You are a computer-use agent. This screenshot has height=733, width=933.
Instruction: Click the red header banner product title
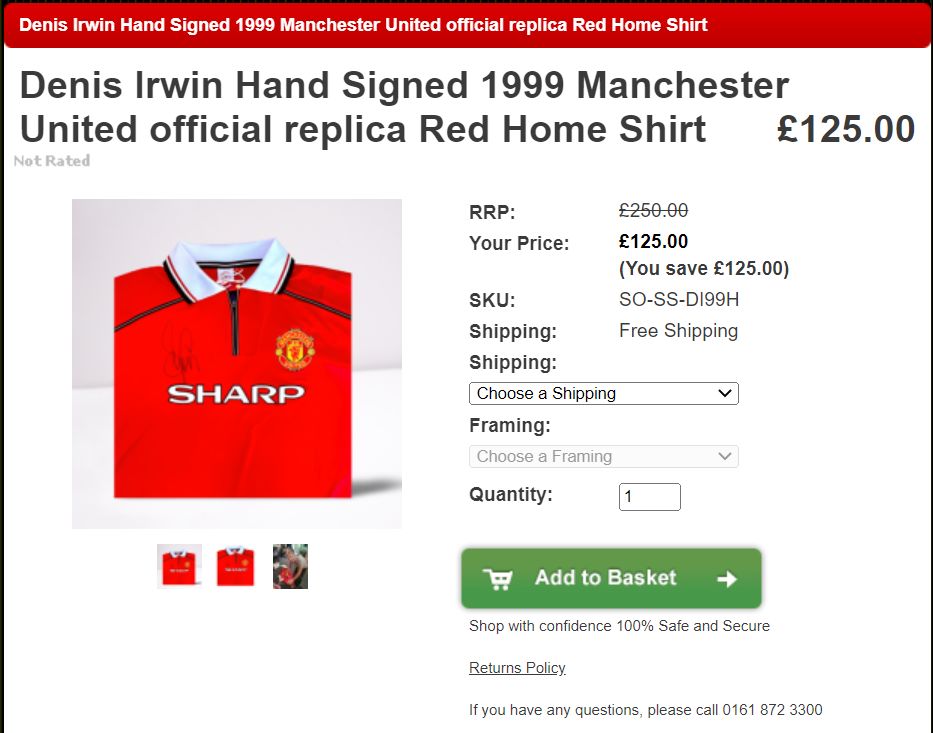(363, 25)
